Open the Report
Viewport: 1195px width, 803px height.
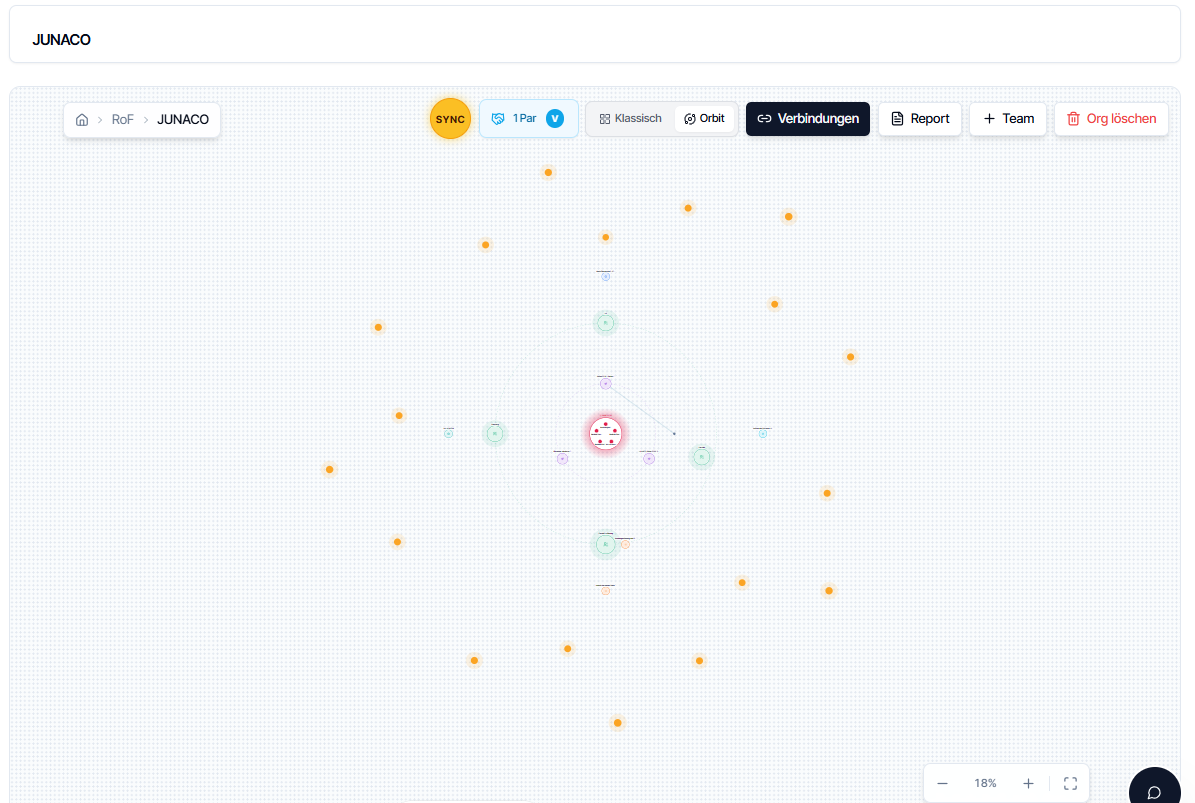click(x=920, y=119)
